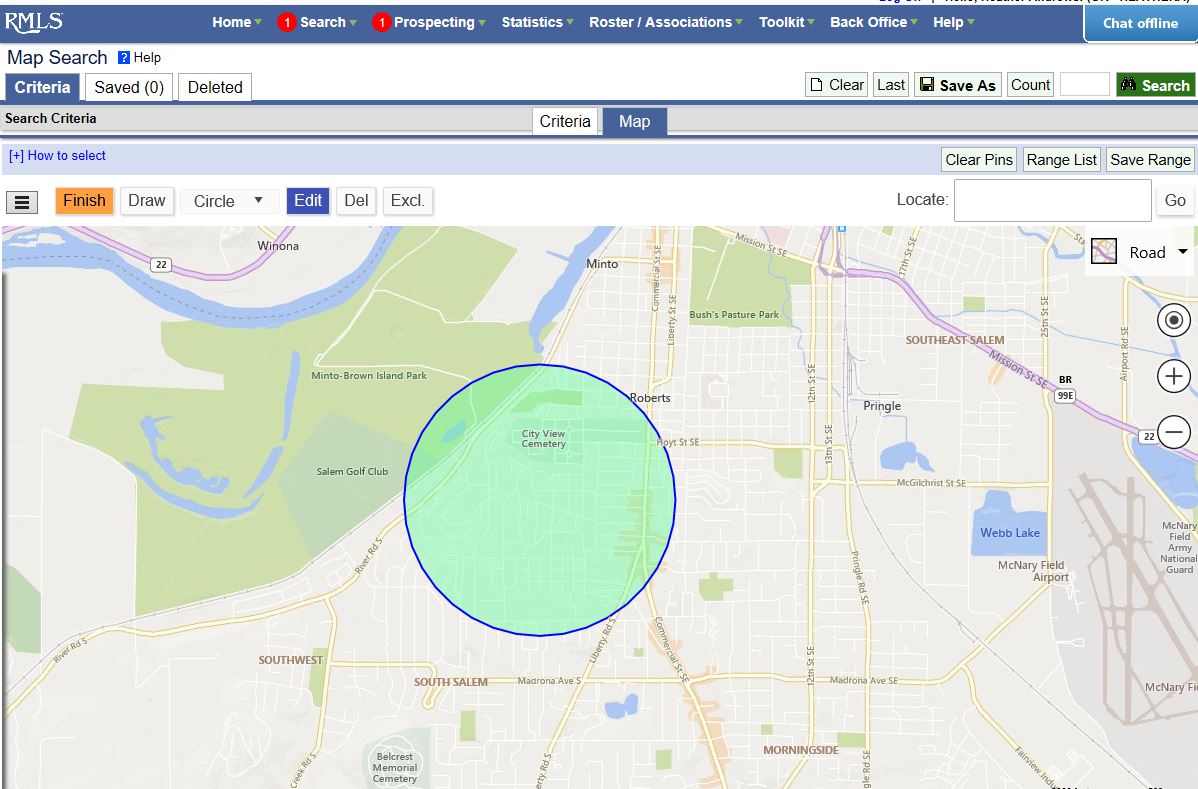Click the Chat offline status button
Screen dimensions: 1198x789
(1139, 23)
